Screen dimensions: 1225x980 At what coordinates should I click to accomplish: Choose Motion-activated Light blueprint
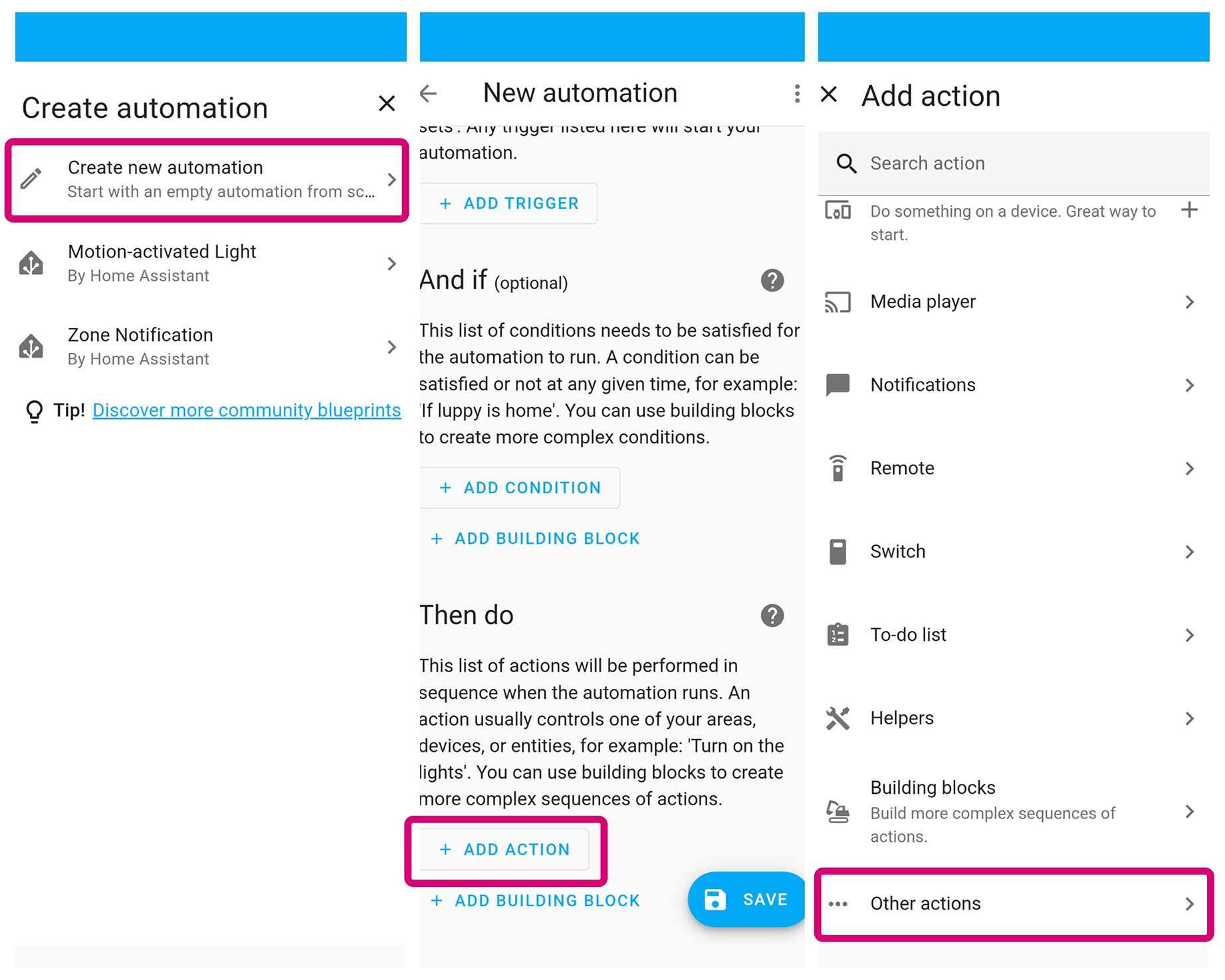pos(206,263)
